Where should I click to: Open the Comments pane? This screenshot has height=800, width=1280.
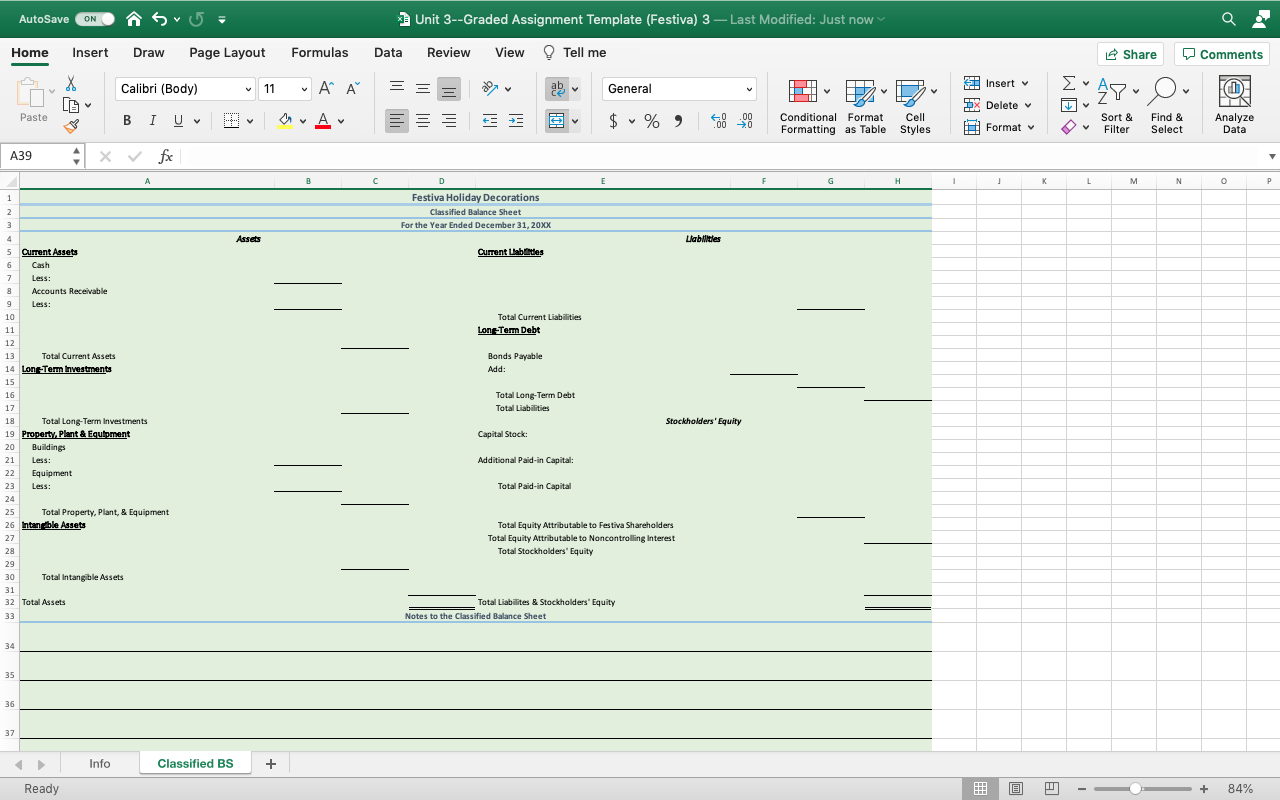[1222, 54]
